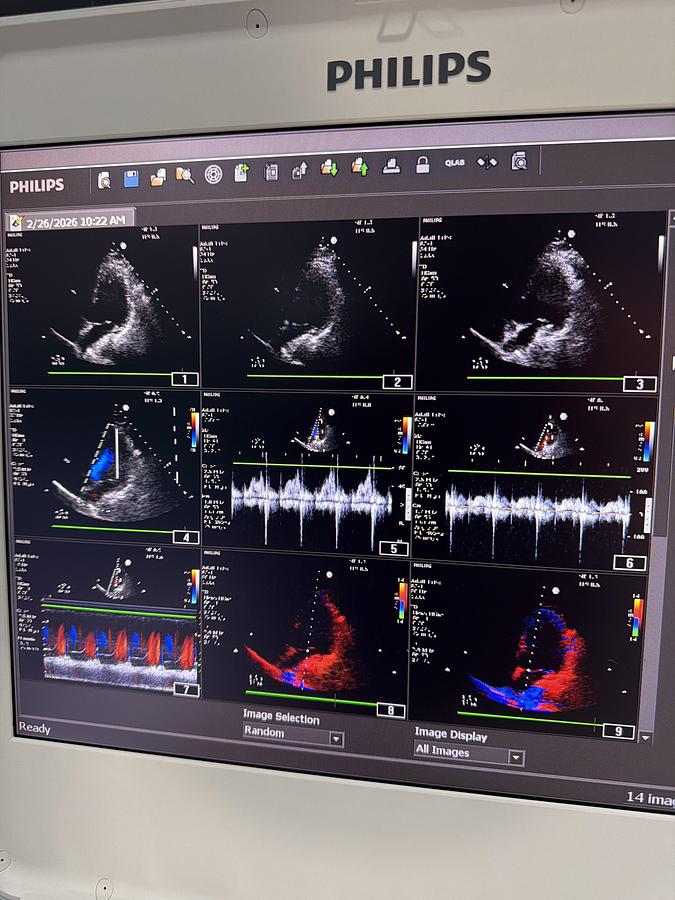Viewport: 675px width, 900px height.
Task: Click the export with up arrow icon
Action: (x=300, y=170)
